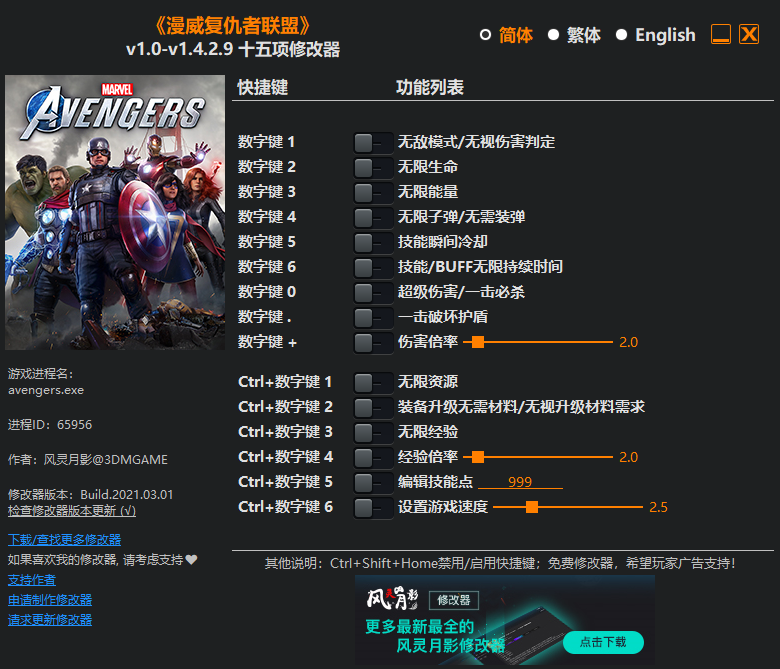Switch on 技能/BUFF无限持续时间

click(x=373, y=268)
